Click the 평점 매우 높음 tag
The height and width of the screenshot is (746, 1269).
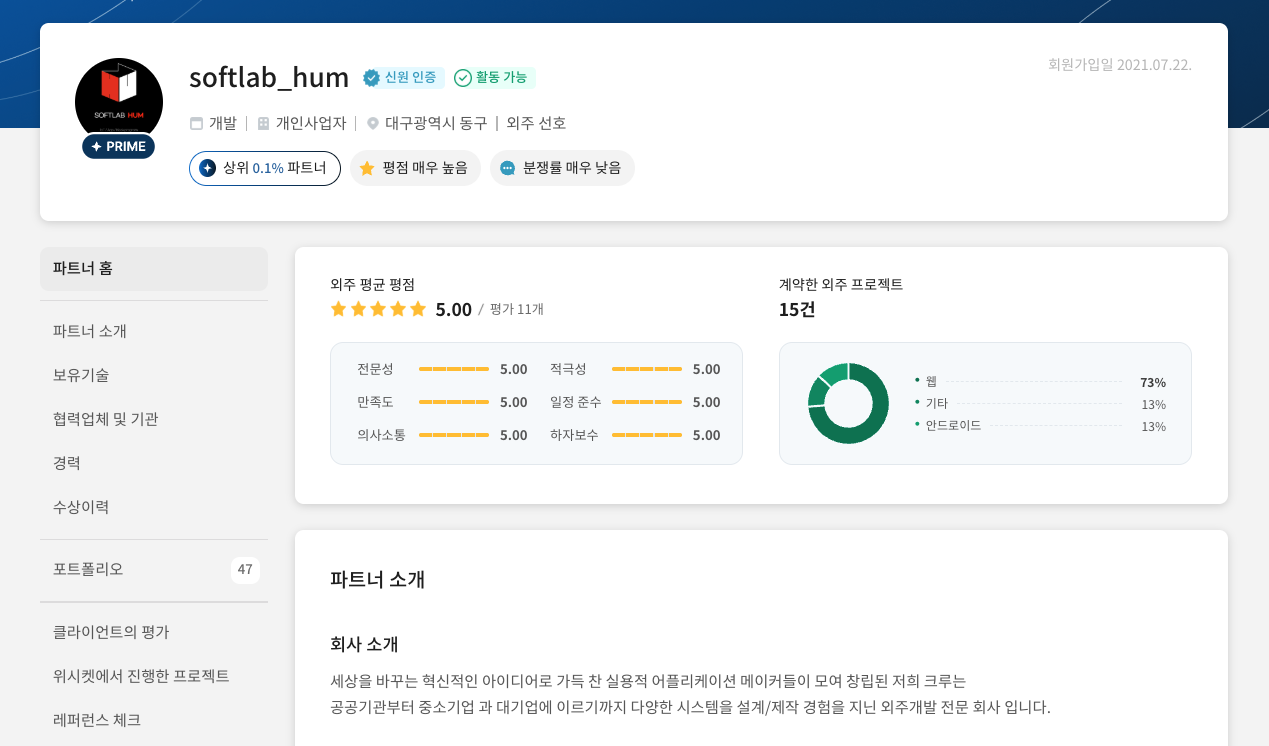(415, 168)
